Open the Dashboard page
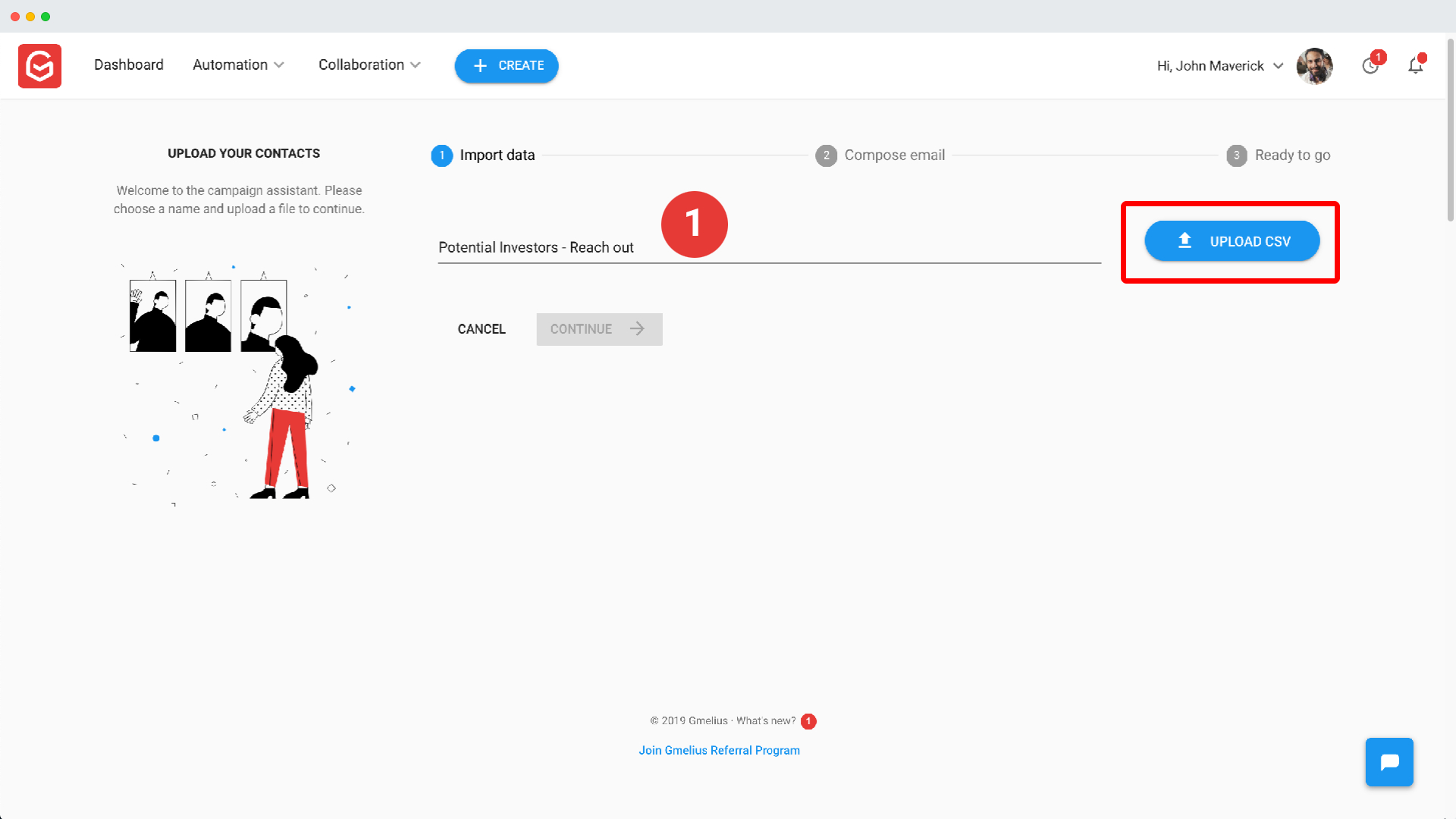Viewport: 1456px width, 819px height. point(129,65)
